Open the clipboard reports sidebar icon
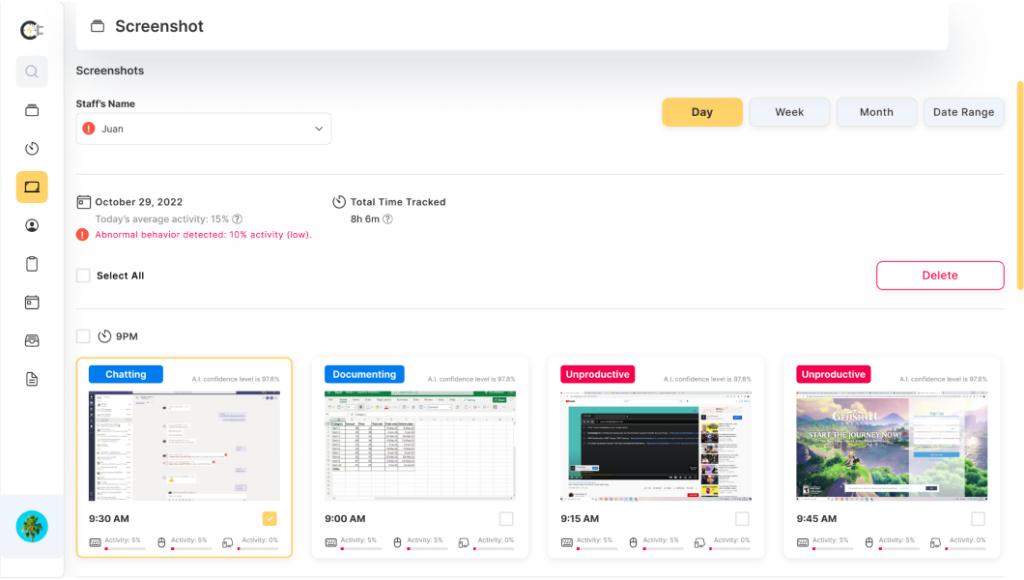The height and width of the screenshot is (580, 1024). tap(31, 263)
